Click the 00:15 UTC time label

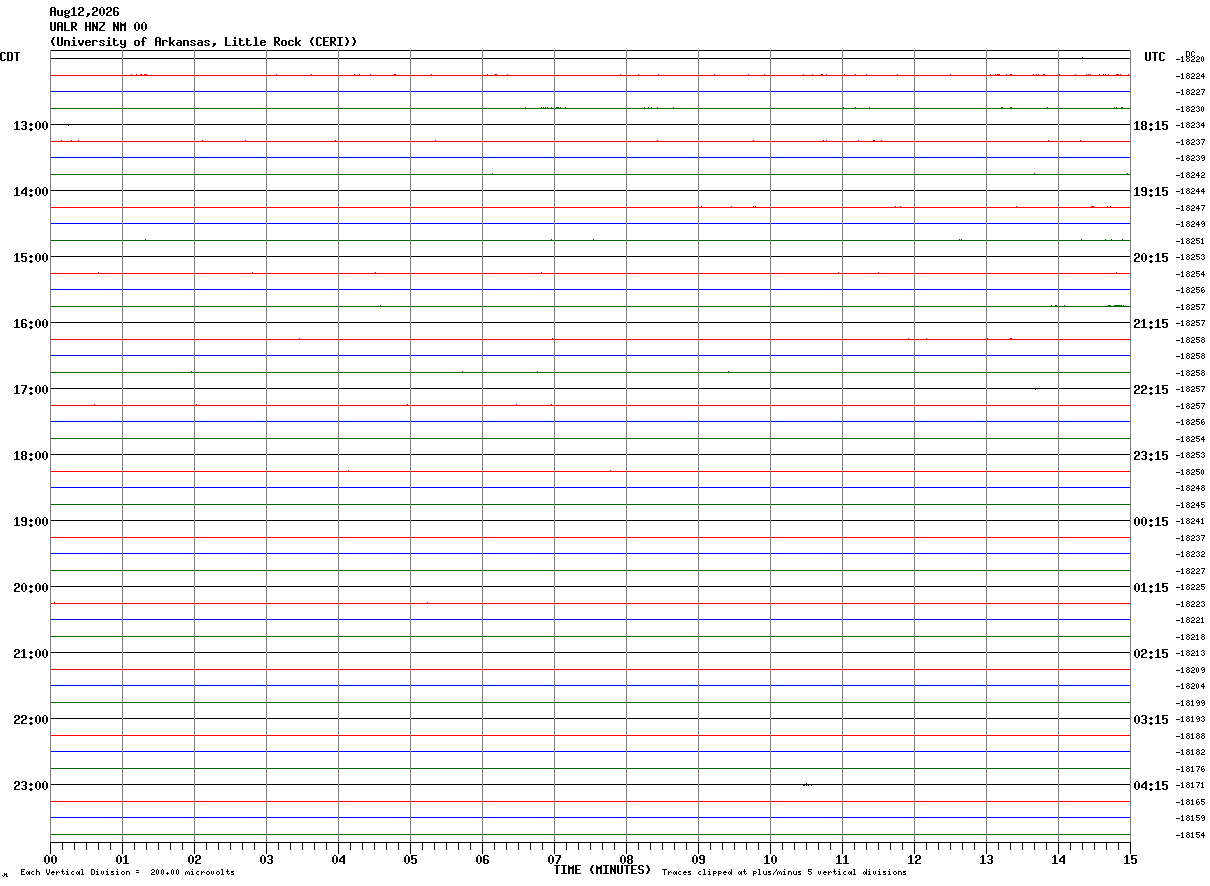click(1150, 521)
